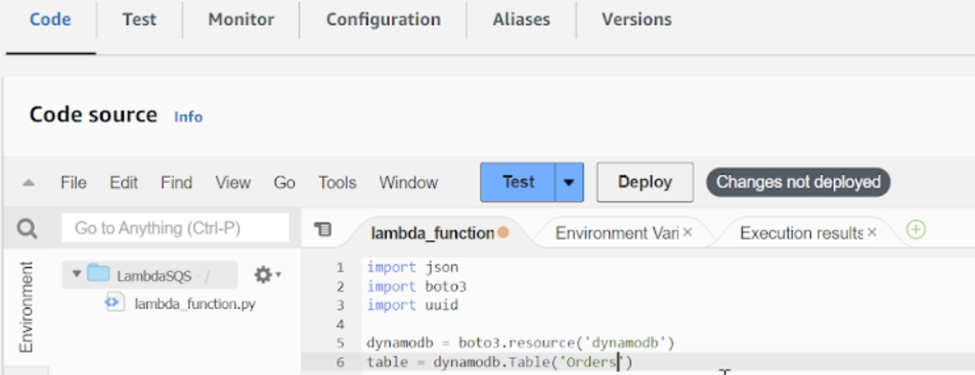975x375 pixels.
Task: Open the Edit menu
Action: pyautogui.click(x=123, y=183)
